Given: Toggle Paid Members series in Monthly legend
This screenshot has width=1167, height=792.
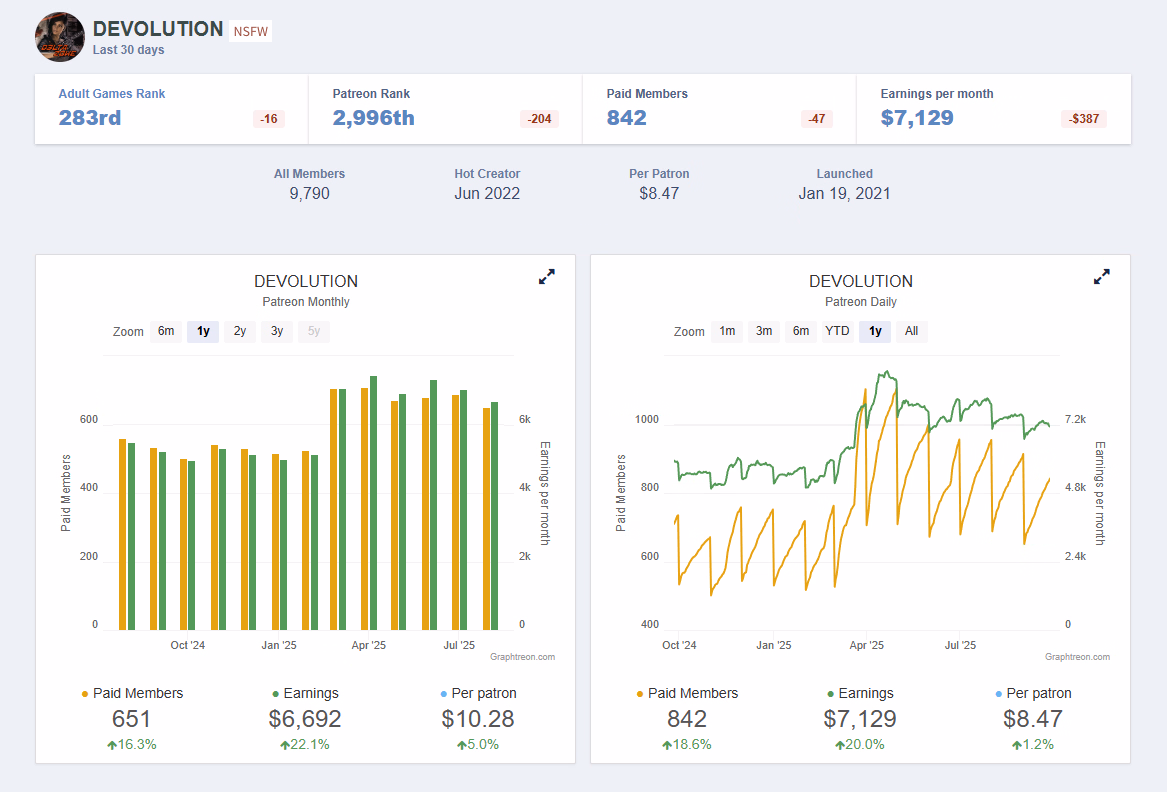Looking at the screenshot, I should tap(132, 693).
